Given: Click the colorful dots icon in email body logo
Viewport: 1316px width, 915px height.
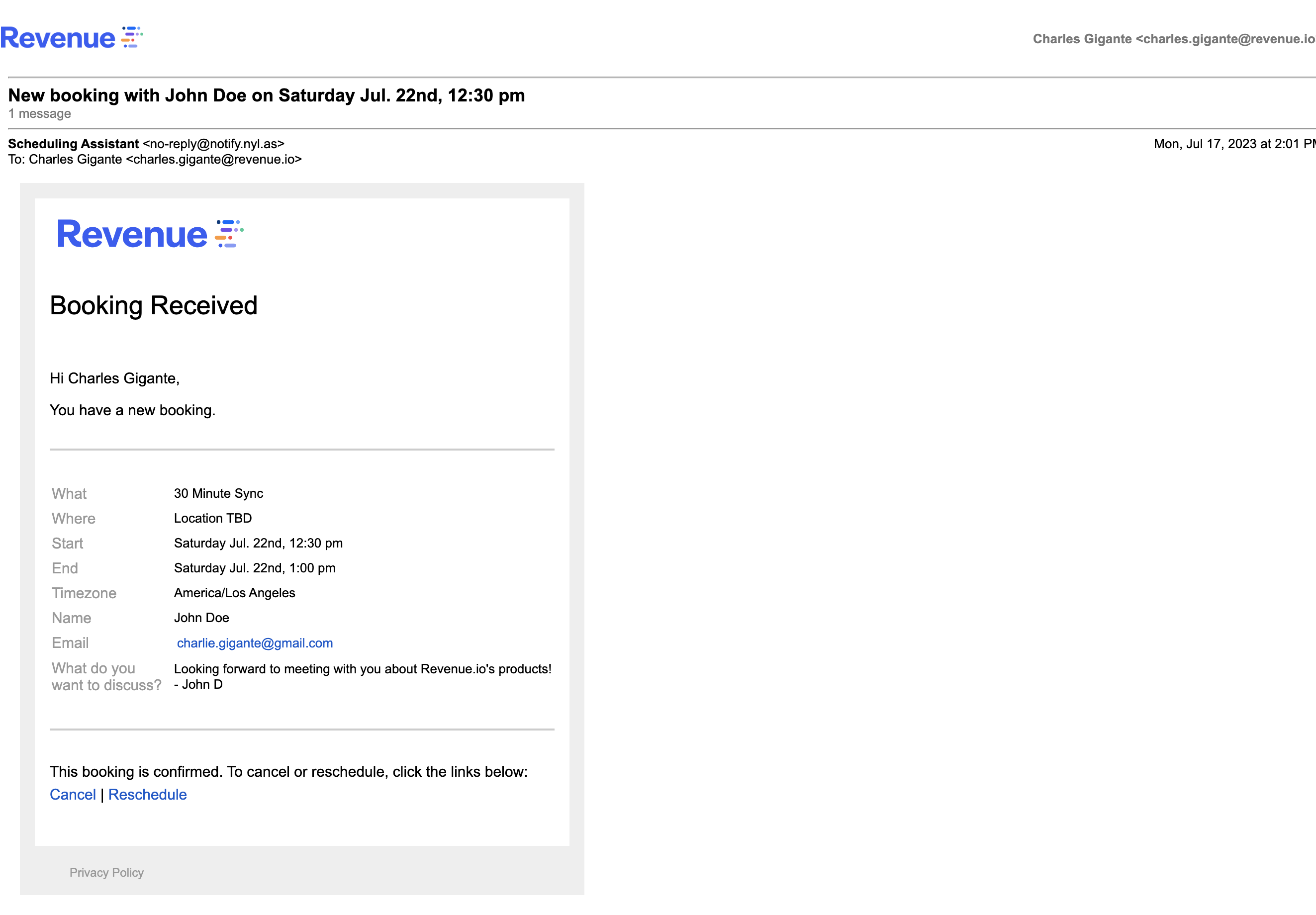Looking at the screenshot, I should 229,234.
